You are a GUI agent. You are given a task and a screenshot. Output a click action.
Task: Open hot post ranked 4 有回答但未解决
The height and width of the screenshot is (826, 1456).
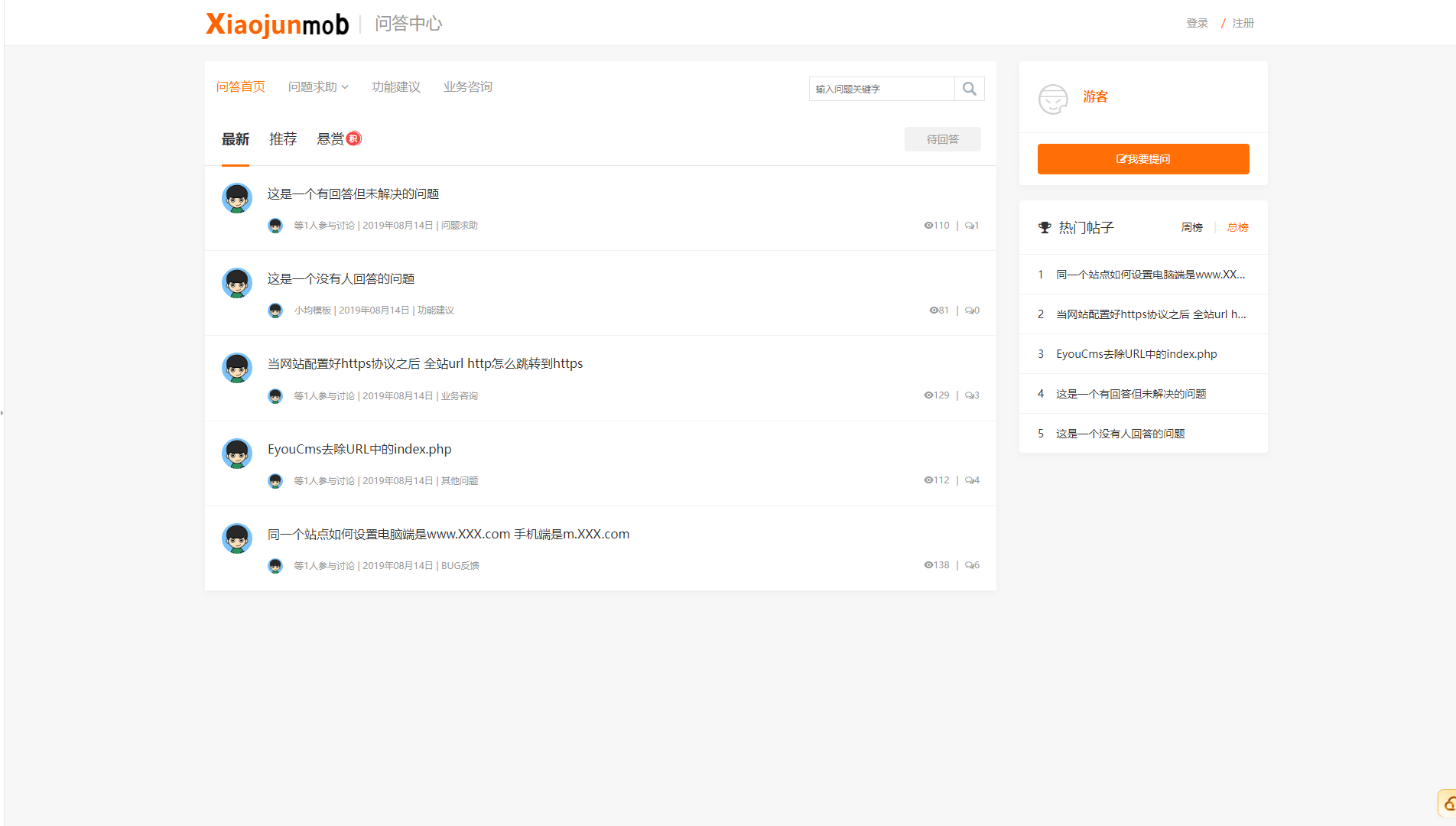1131,394
